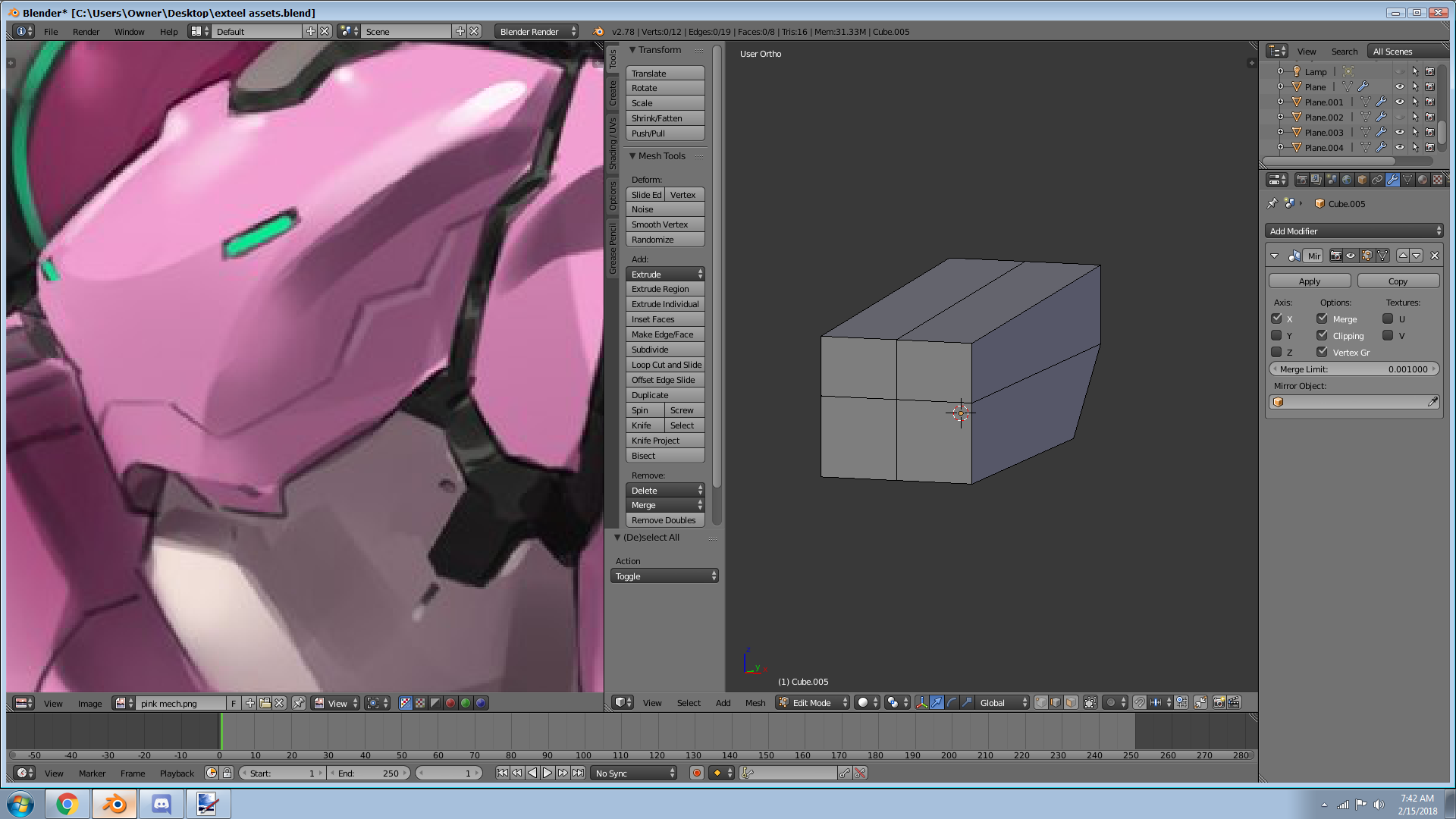This screenshot has height=819, width=1456.
Task: Open the Material properties tab
Action: pos(1423,180)
